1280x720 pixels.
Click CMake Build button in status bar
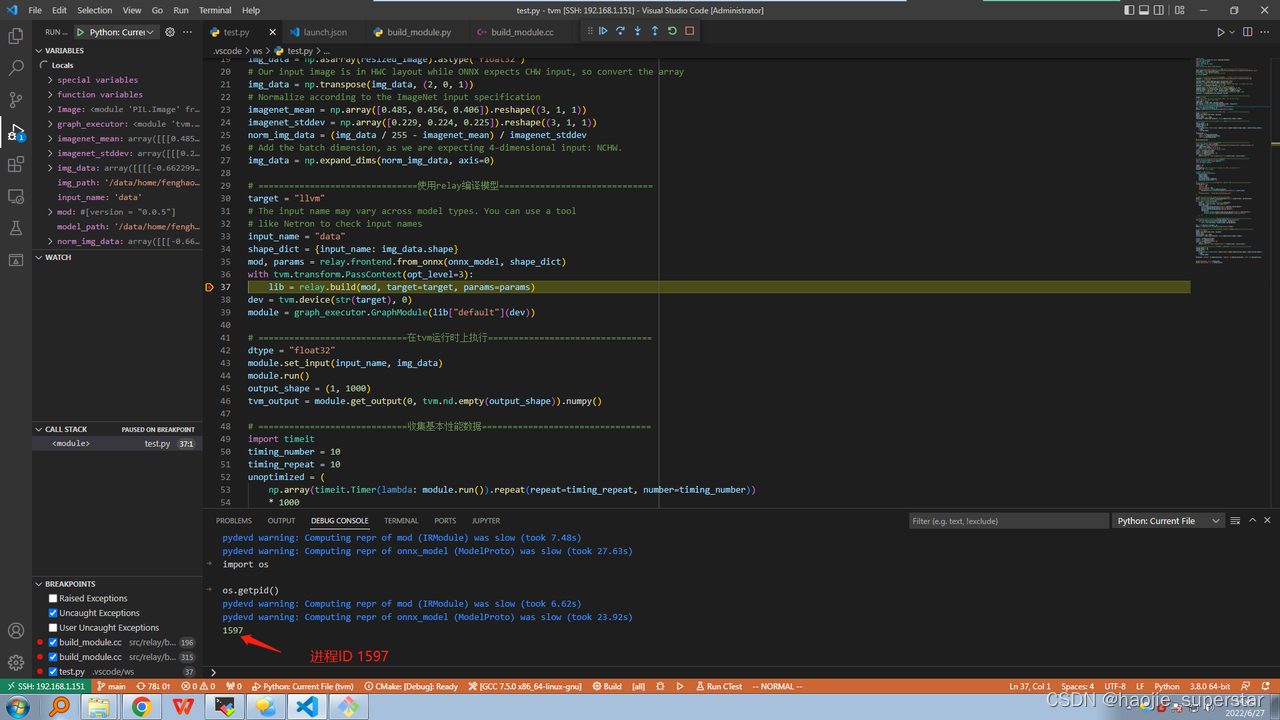[607, 687]
